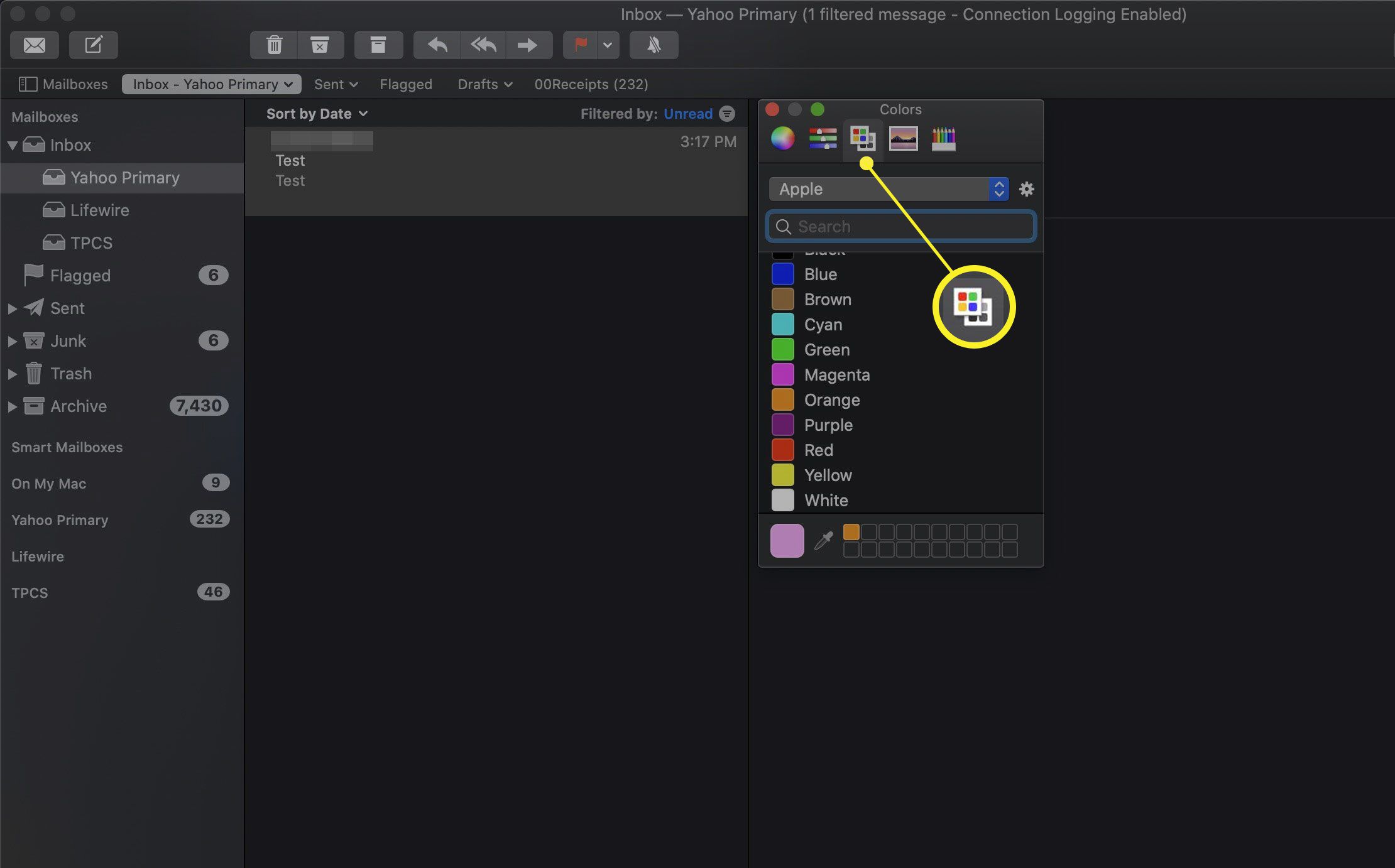The width and height of the screenshot is (1395, 868).
Task: Pick the Brown color swatch
Action: click(783, 300)
